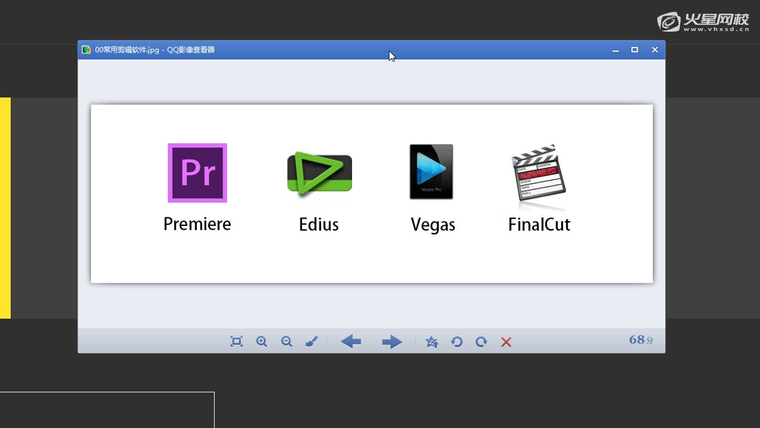Image resolution: width=760 pixels, height=428 pixels.
Task: Delete the image with the red X icon
Action: point(506,342)
